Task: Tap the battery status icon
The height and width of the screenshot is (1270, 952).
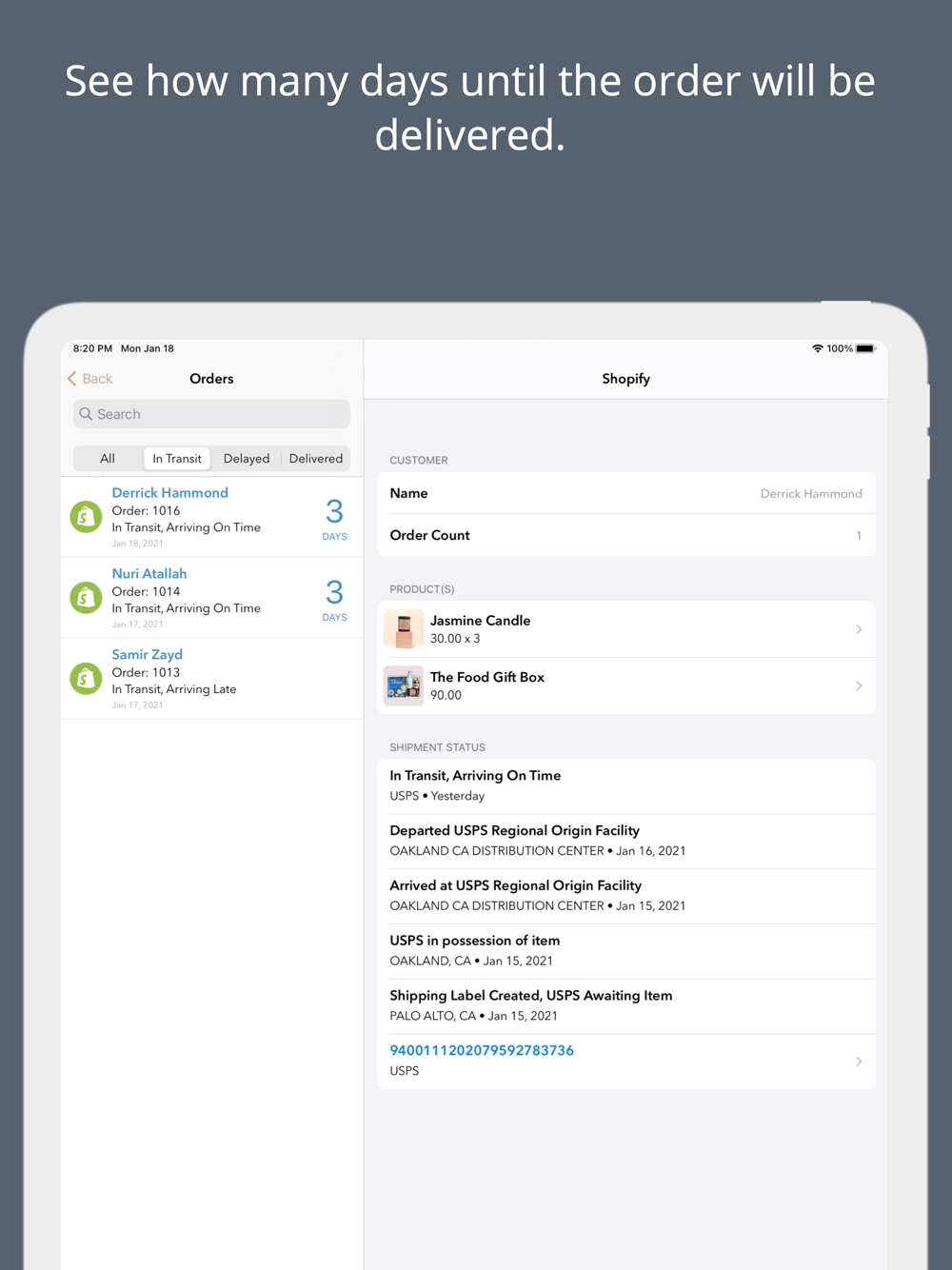Action: 865,348
